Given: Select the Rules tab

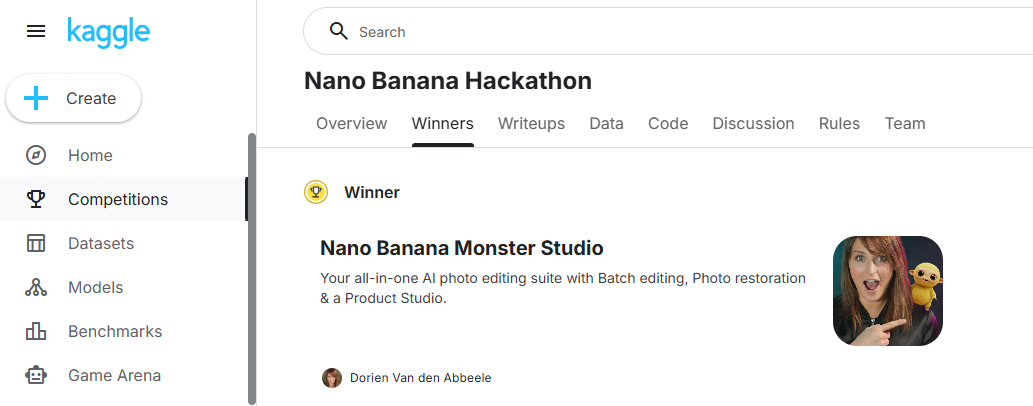Looking at the screenshot, I should (839, 124).
